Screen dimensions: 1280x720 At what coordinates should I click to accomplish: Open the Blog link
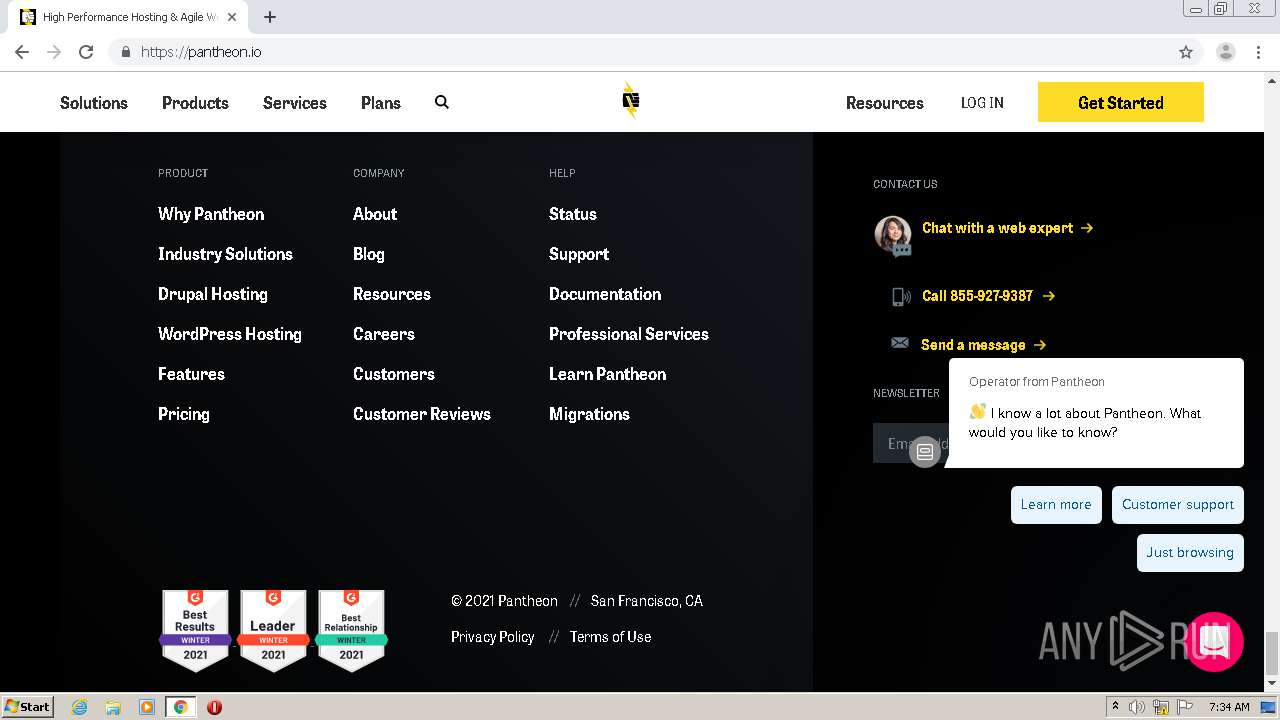369,254
